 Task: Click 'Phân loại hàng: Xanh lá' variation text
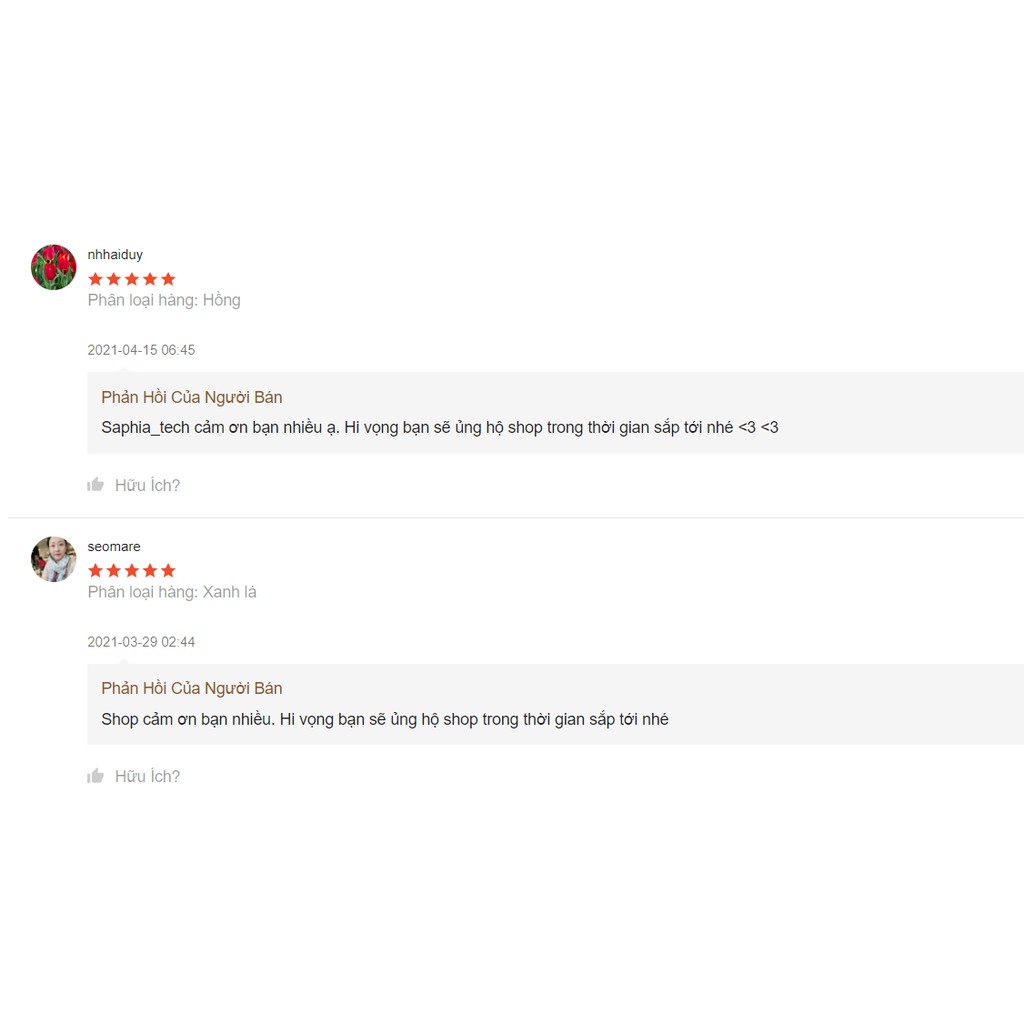(172, 592)
